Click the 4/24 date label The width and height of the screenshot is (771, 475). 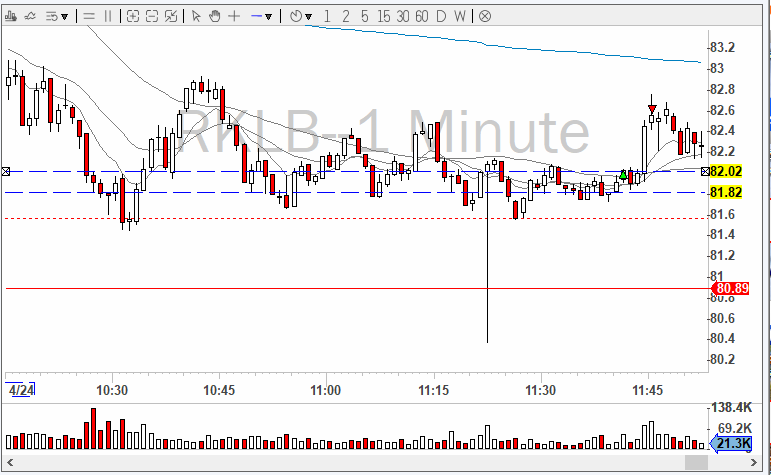[x=22, y=390]
